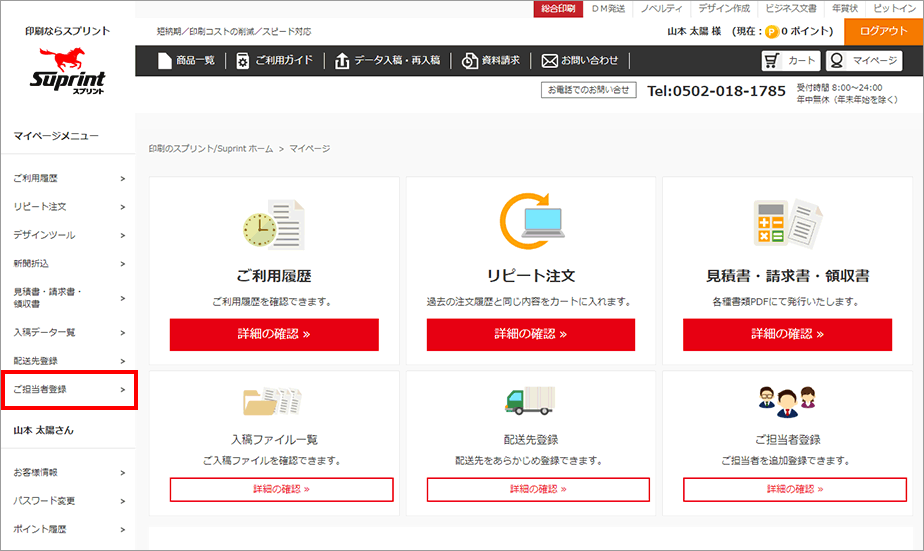
Task: Click the 山本 太陽さん sidebar heading
Action: pos(44,431)
